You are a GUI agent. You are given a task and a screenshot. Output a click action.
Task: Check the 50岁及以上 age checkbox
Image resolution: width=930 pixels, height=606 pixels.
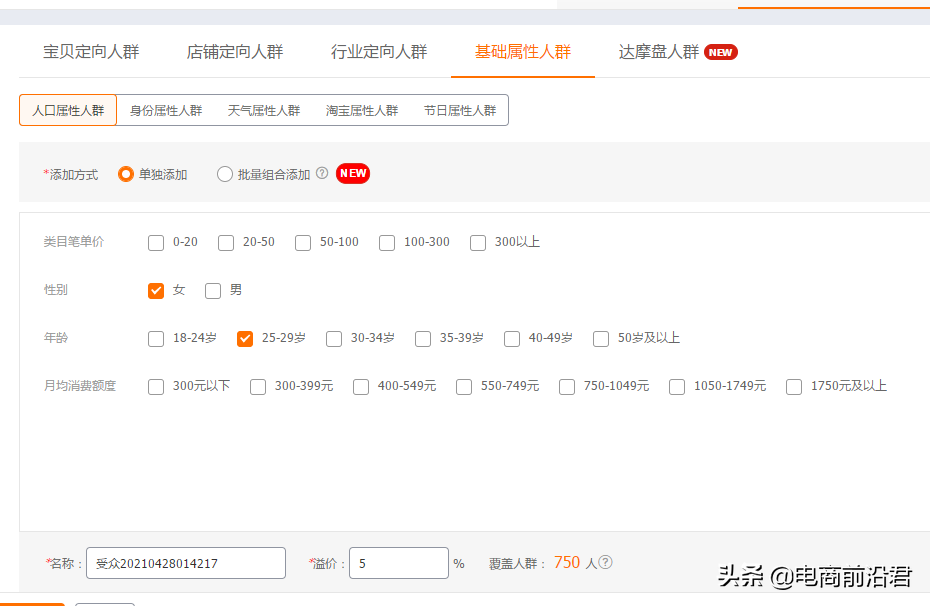601,338
